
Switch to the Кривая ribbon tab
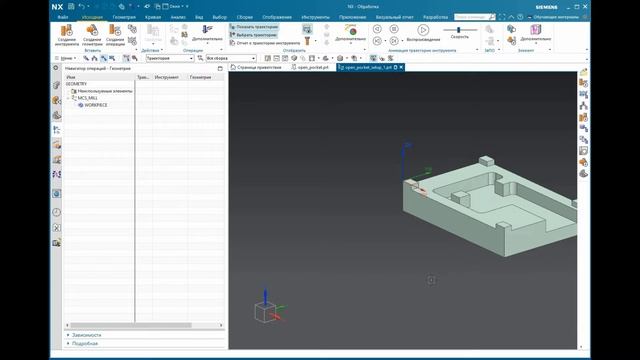point(153,17)
